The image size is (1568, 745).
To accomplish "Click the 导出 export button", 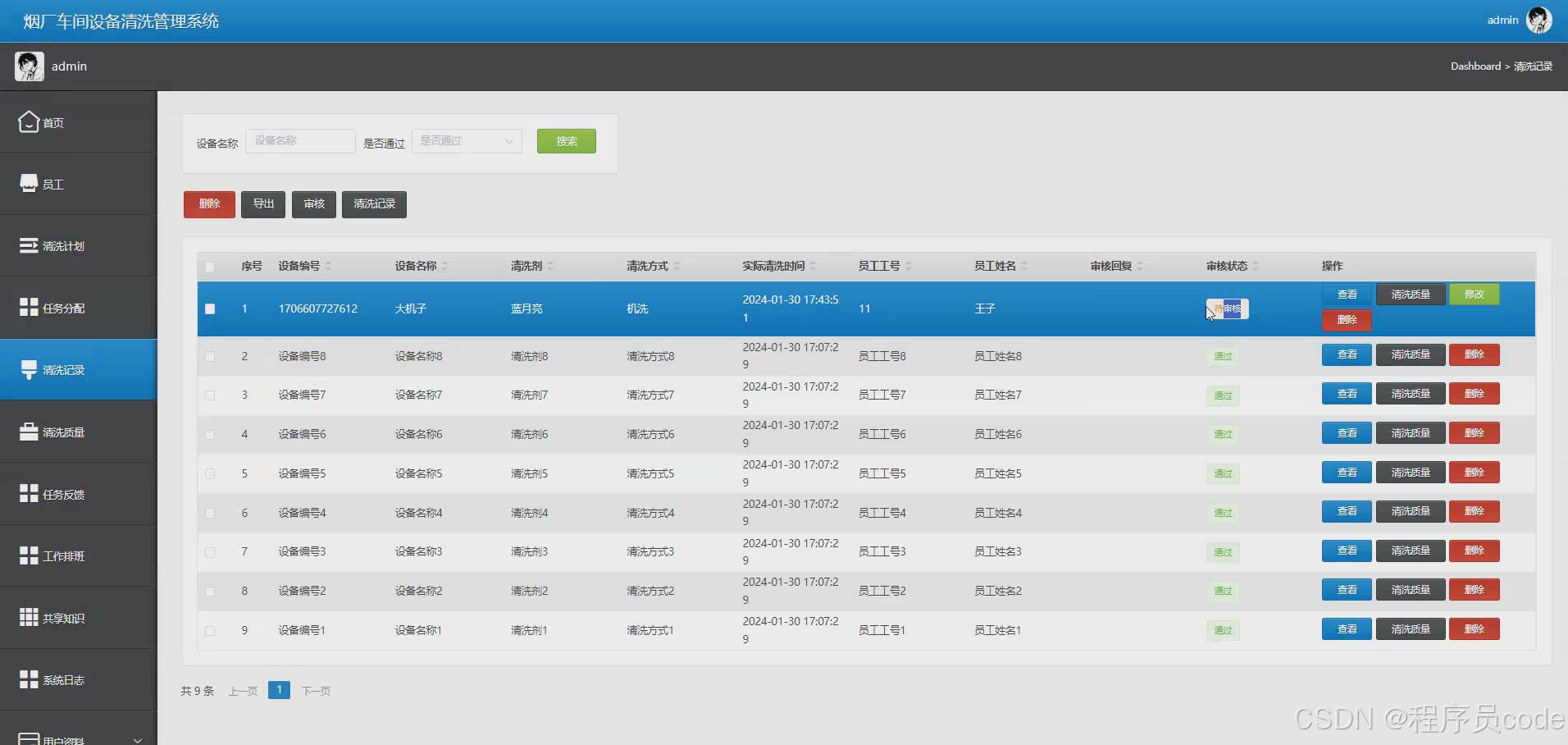I will [x=263, y=204].
